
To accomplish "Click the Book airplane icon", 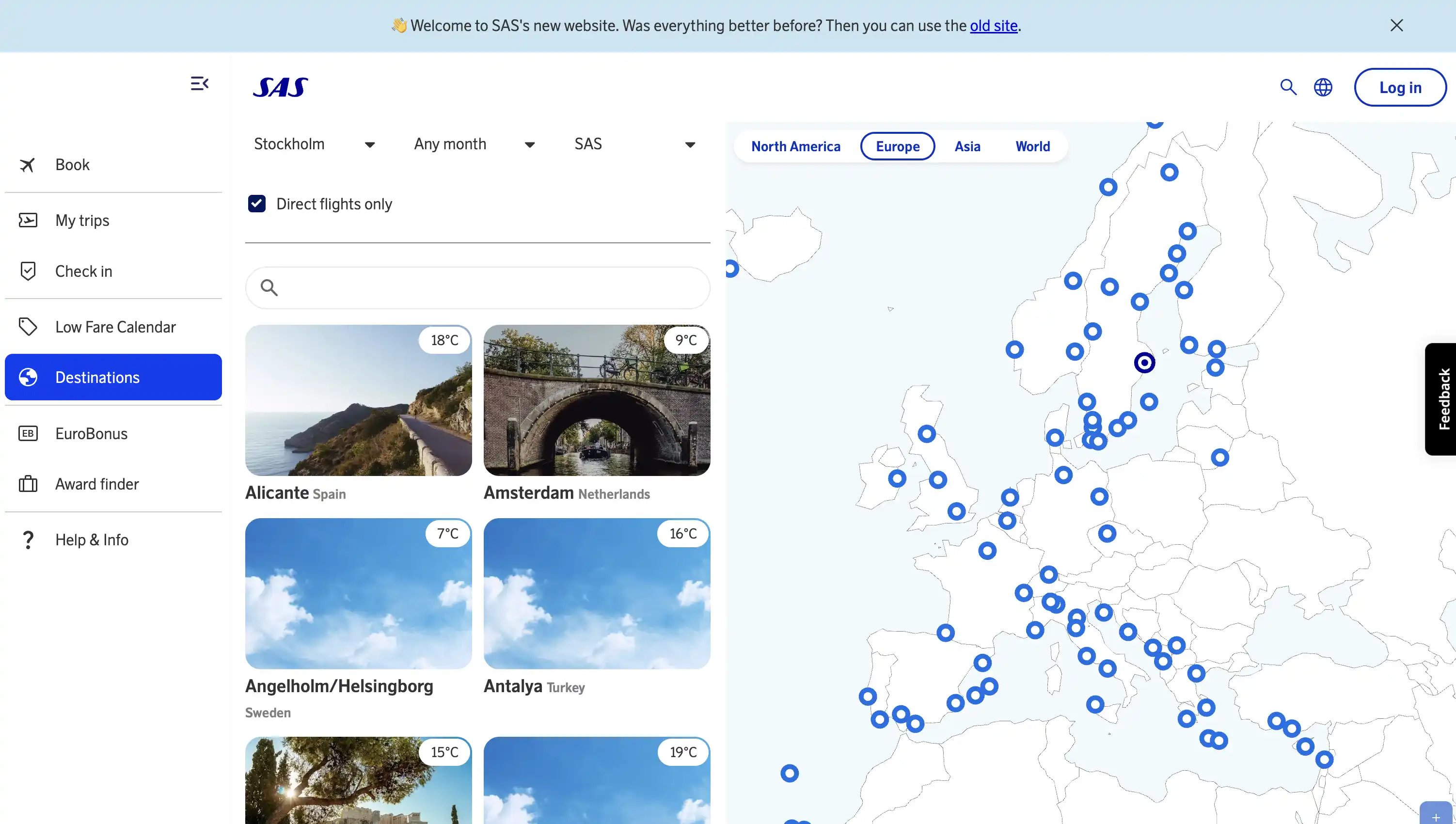I will tap(27, 165).
